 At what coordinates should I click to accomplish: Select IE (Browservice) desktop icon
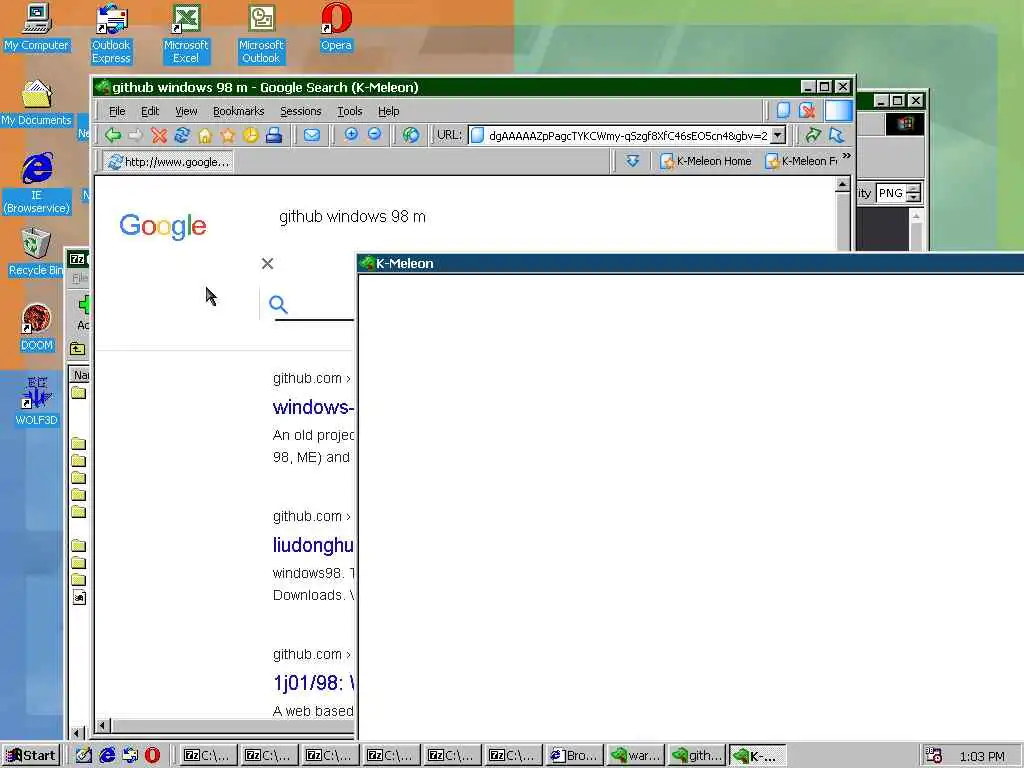click(36, 183)
